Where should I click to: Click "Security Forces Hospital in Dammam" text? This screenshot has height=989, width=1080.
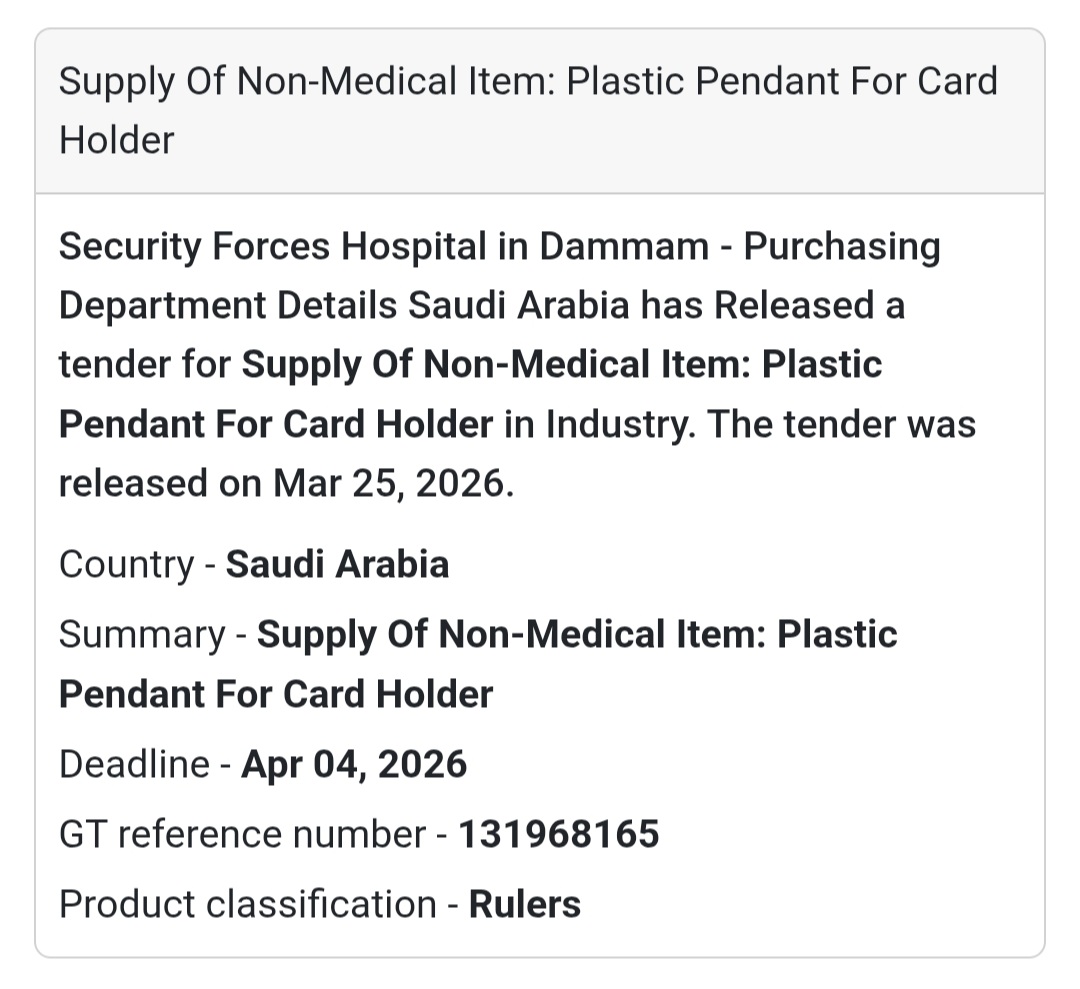tap(384, 246)
